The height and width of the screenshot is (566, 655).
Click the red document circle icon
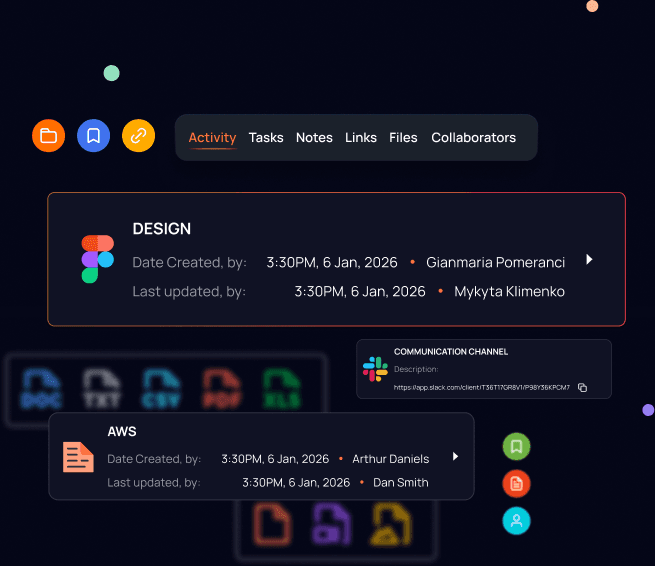pyautogui.click(x=516, y=484)
